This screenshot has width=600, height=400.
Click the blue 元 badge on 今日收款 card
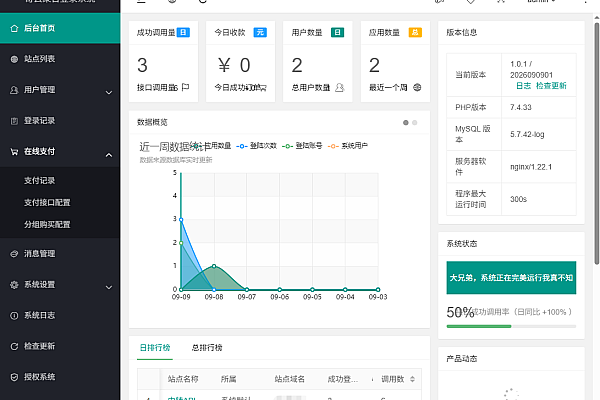tap(260, 33)
